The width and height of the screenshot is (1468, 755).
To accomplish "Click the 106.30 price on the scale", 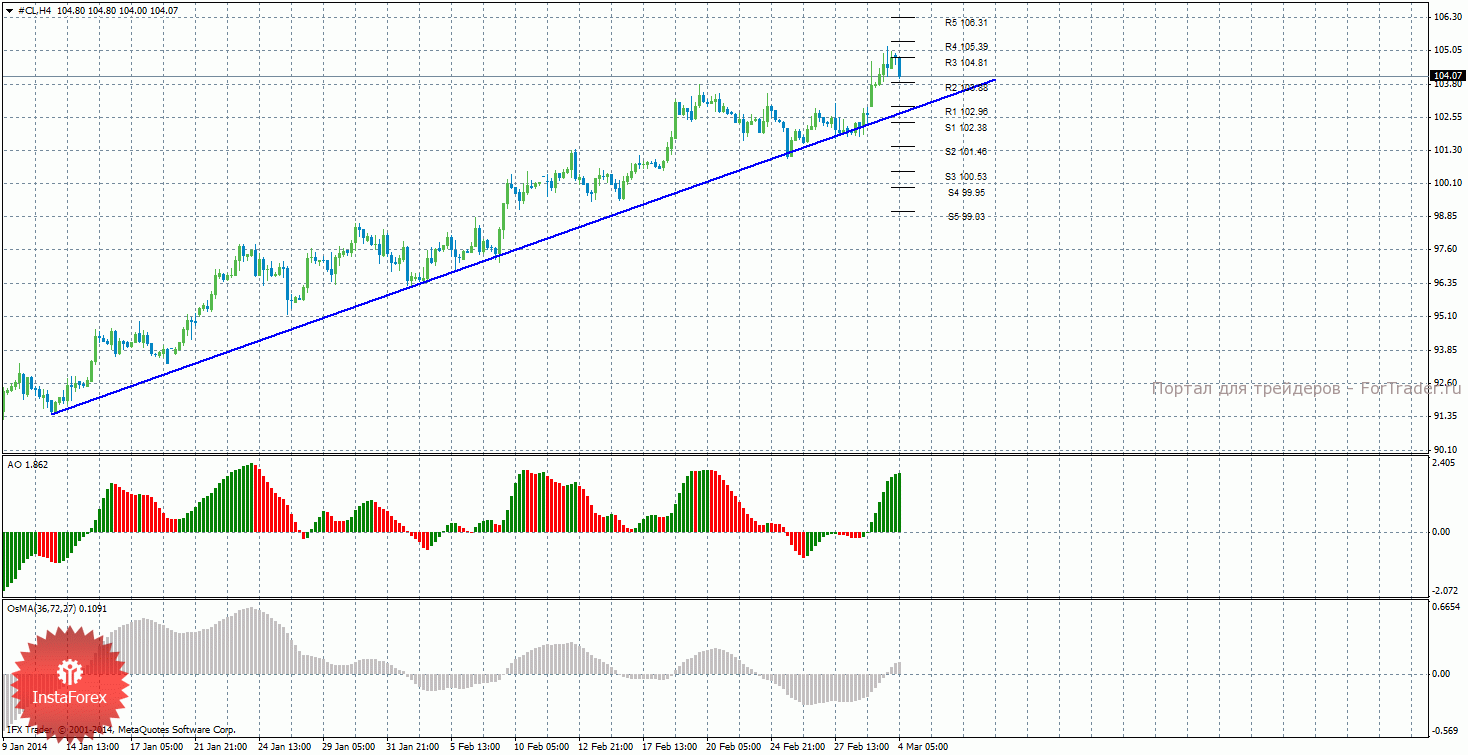I will pyautogui.click(x=1447, y=17).
